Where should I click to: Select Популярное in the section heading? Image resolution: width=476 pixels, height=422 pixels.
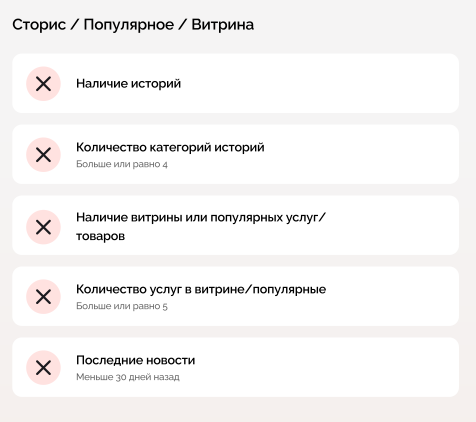129,25
